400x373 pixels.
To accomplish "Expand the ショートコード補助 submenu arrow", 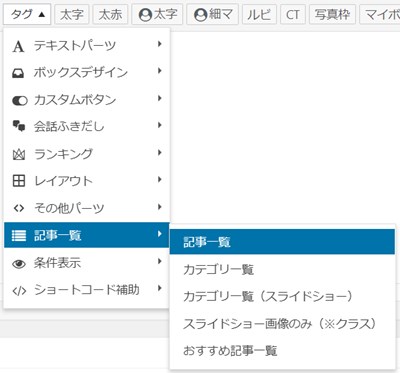I will click(x=160, y=288).
